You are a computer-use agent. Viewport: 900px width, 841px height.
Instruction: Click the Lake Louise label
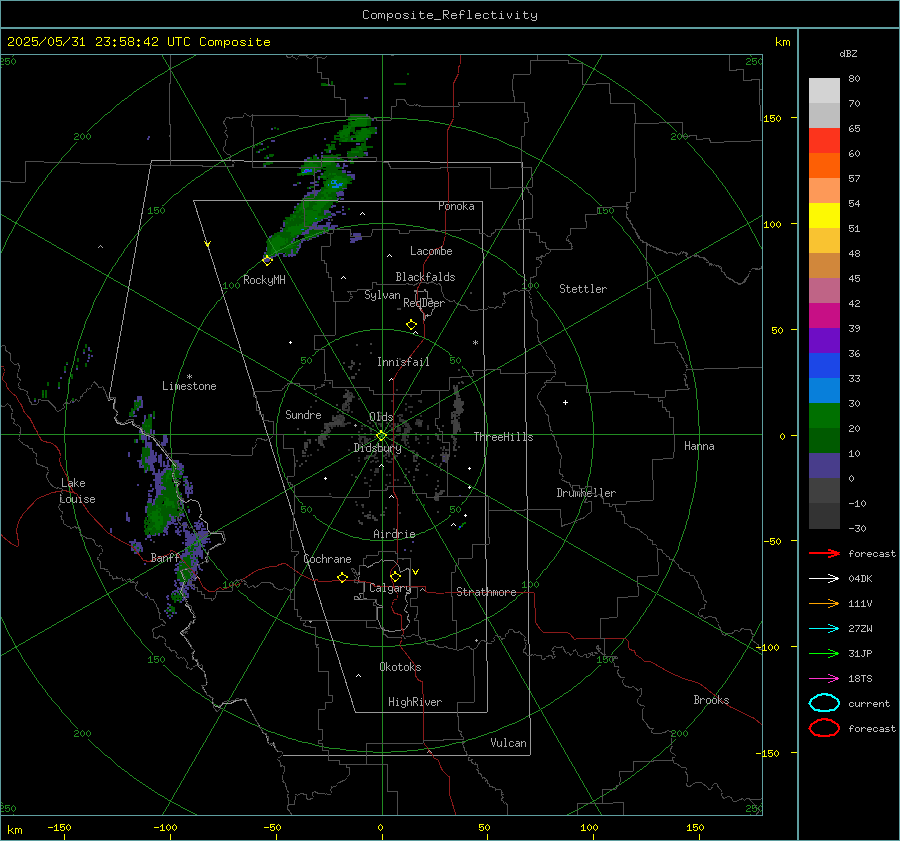click(77, 491)
